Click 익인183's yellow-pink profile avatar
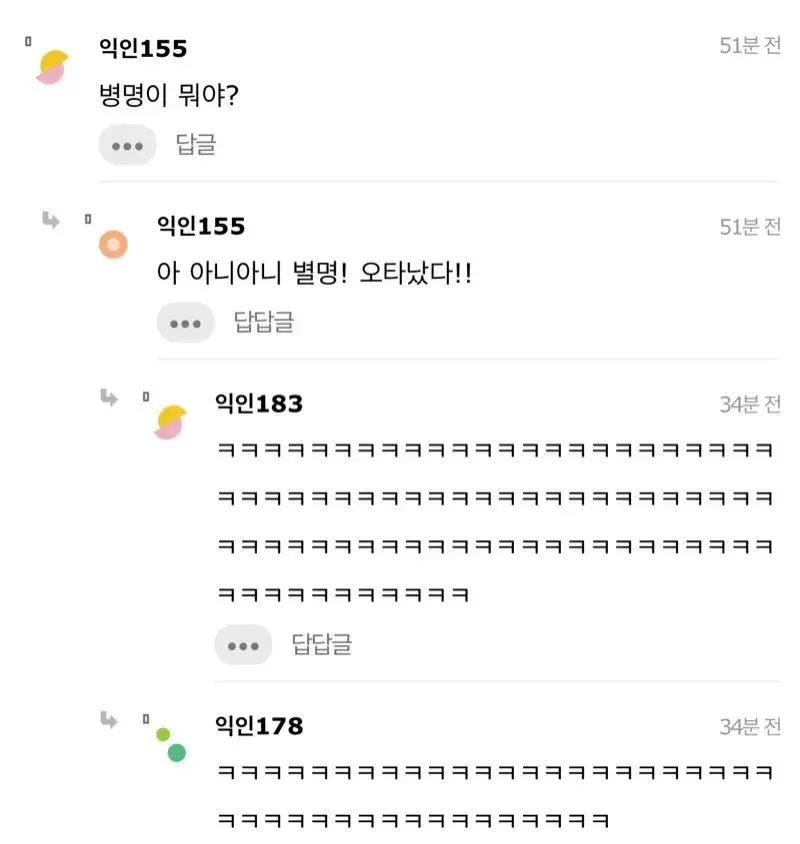 171,422
